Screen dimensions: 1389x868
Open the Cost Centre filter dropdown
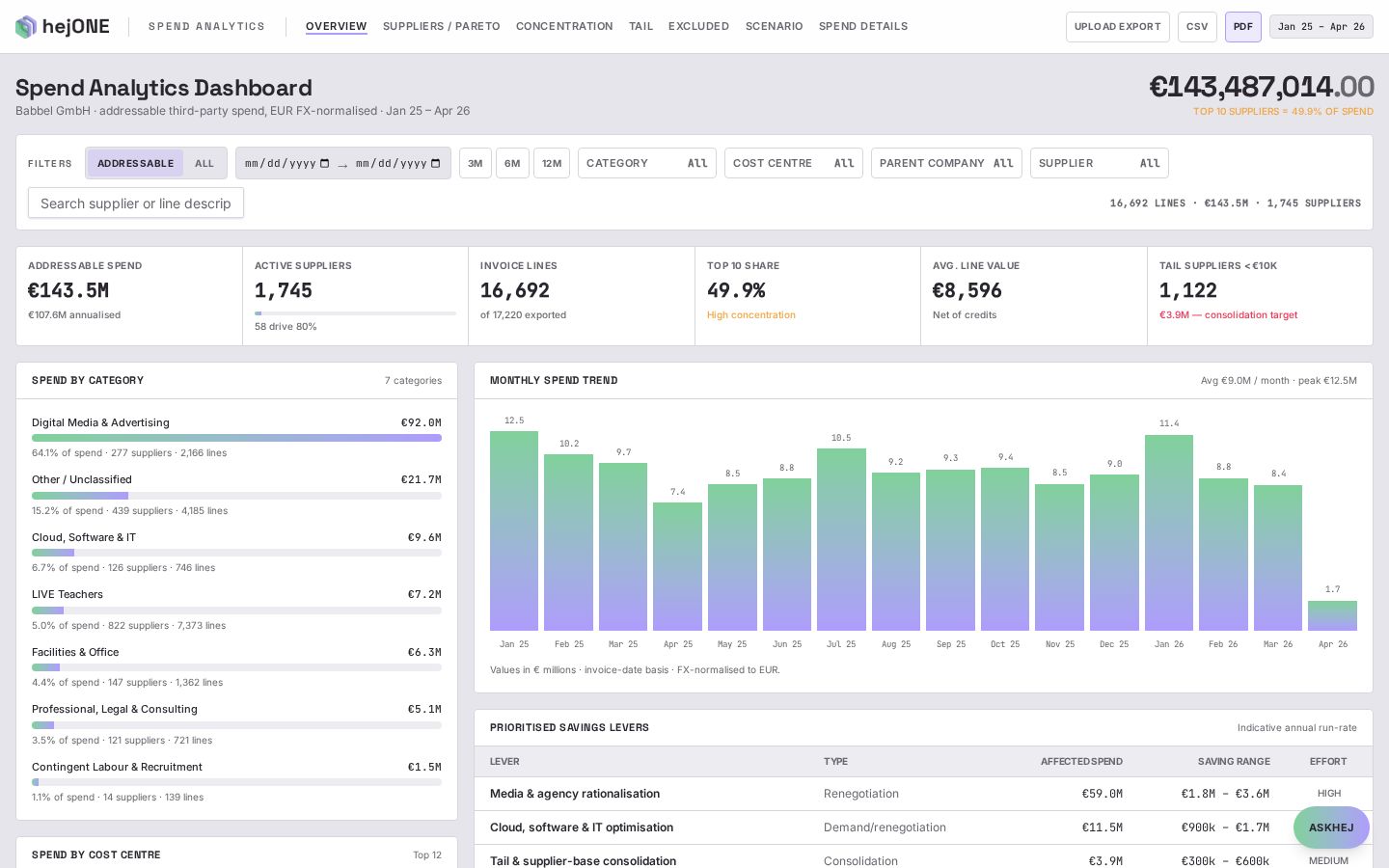point(794,163)
